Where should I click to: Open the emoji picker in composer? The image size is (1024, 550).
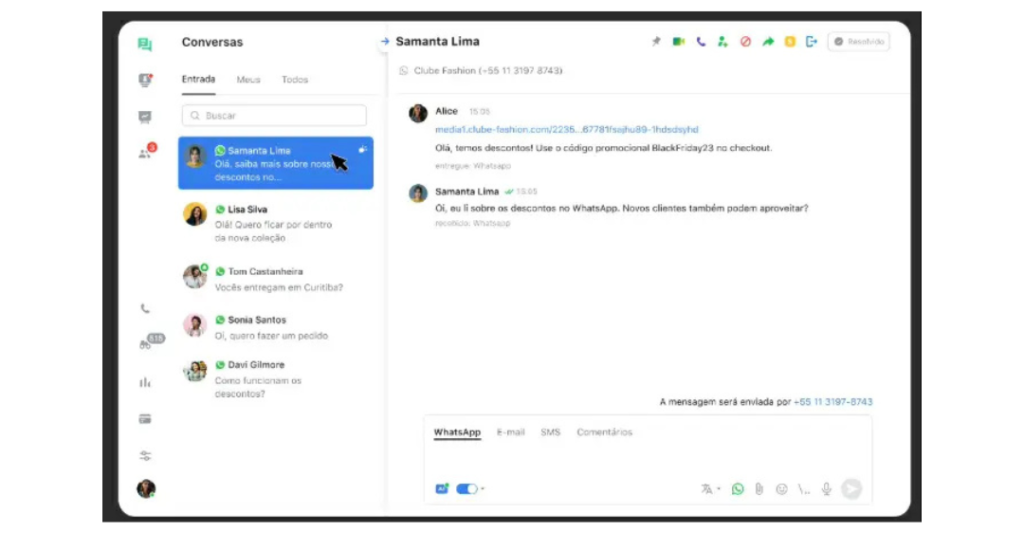click(x=781, y=489)
